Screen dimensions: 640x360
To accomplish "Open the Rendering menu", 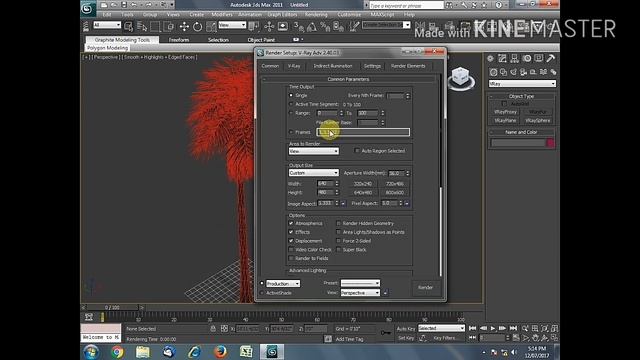I will click(316, 15).
